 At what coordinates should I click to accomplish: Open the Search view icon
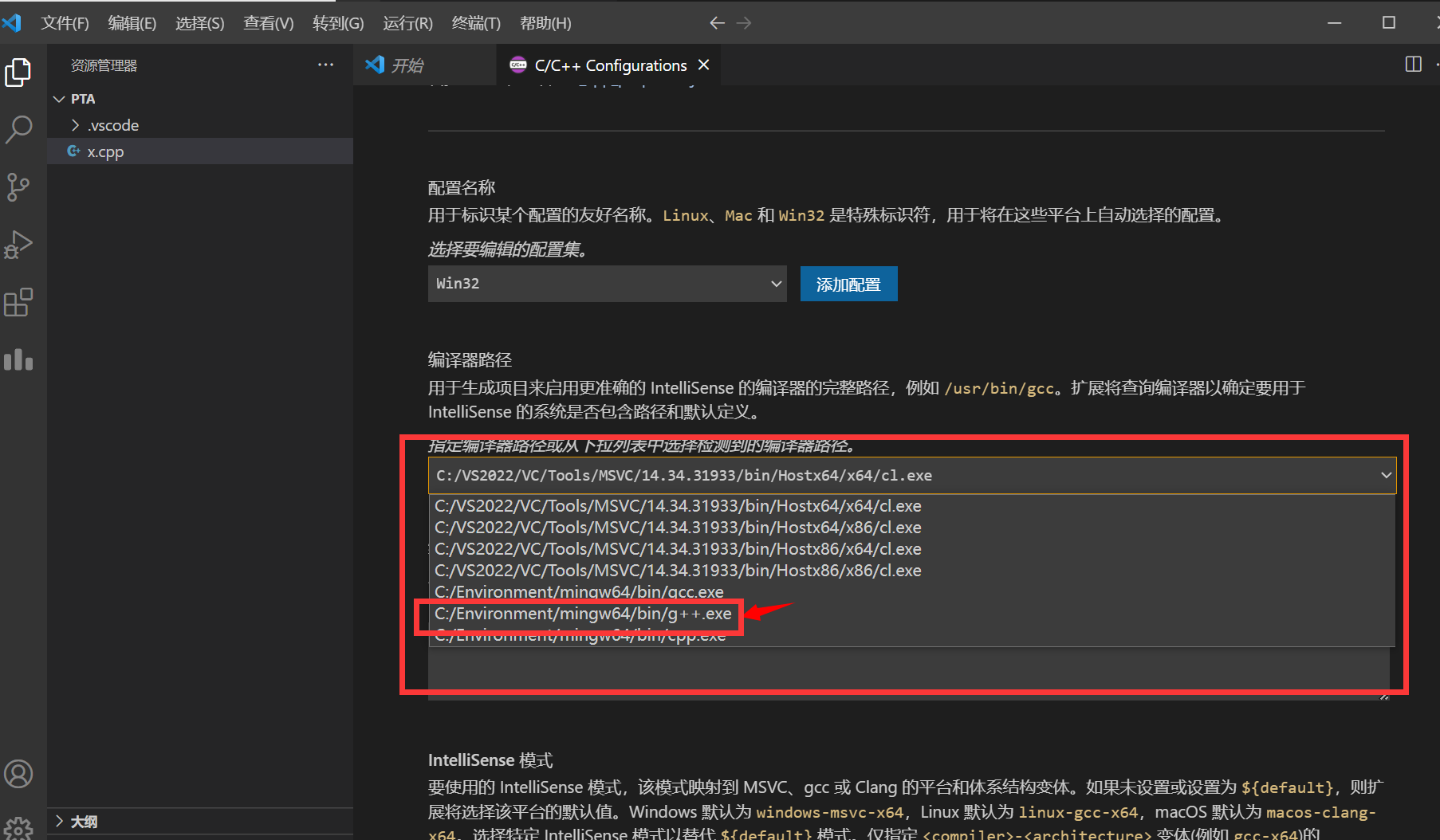tap(18, 129)
